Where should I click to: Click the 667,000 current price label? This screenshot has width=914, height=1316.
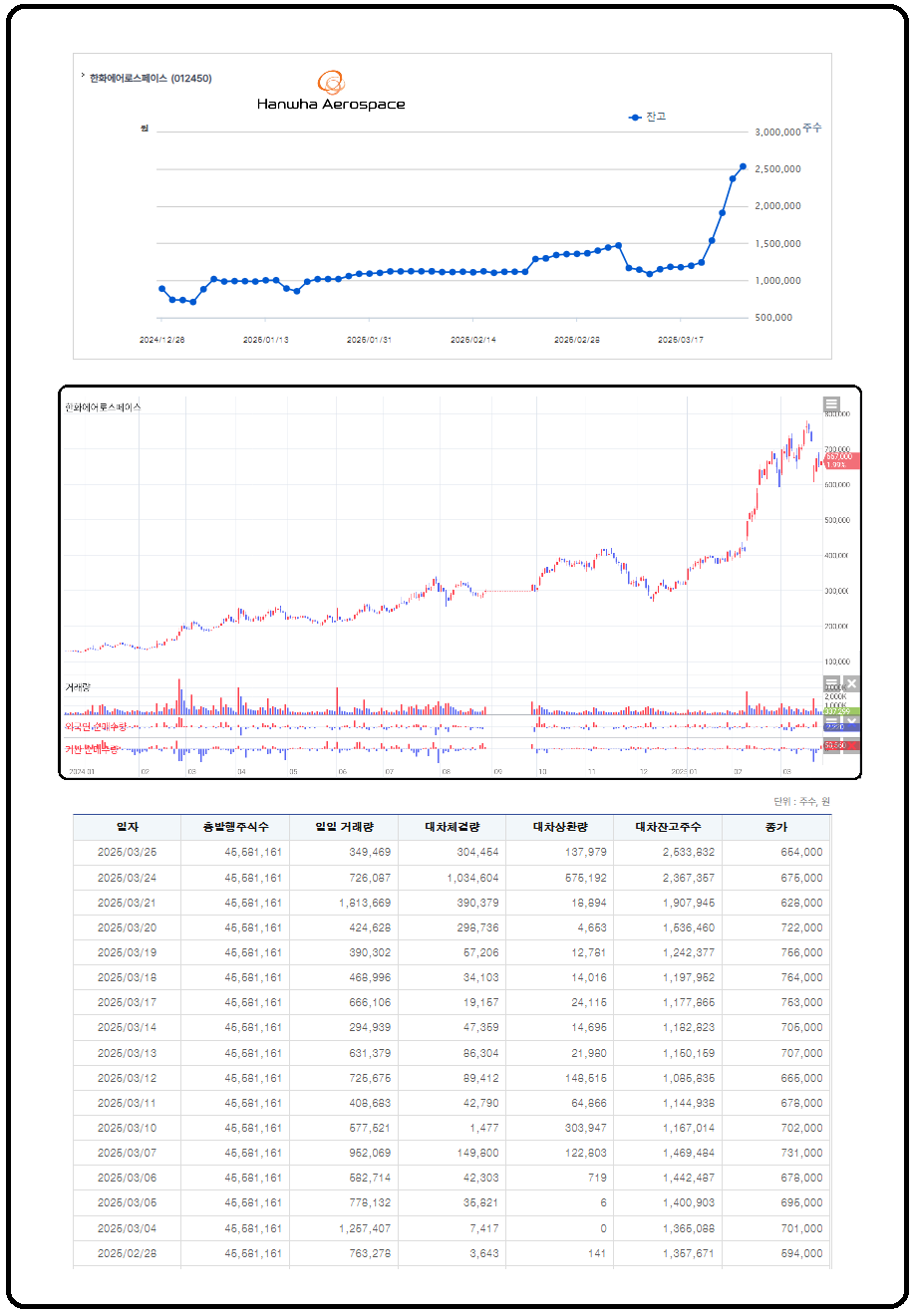coord(839,456)
